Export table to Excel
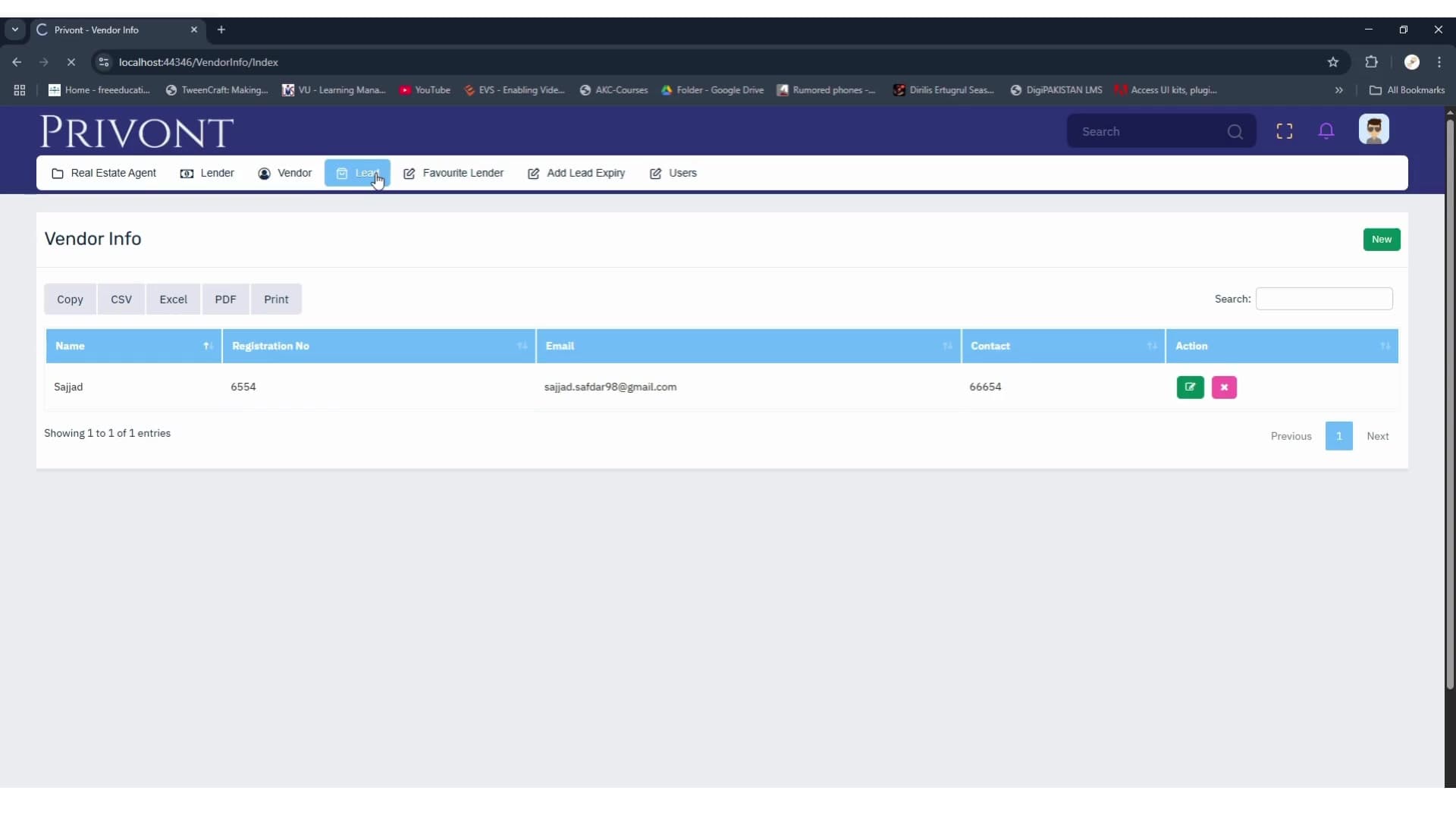 click(x=173, y=300)
